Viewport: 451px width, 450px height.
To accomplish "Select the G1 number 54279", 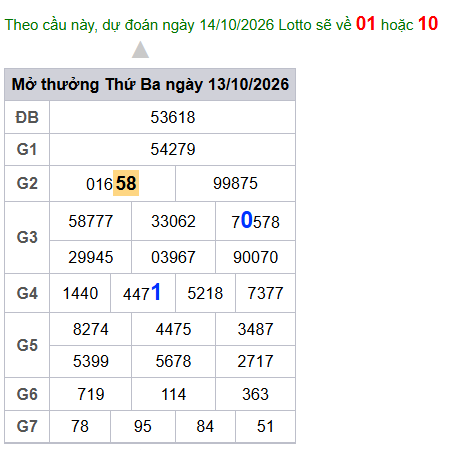I will pyautogui.click(x=173, y=149).
